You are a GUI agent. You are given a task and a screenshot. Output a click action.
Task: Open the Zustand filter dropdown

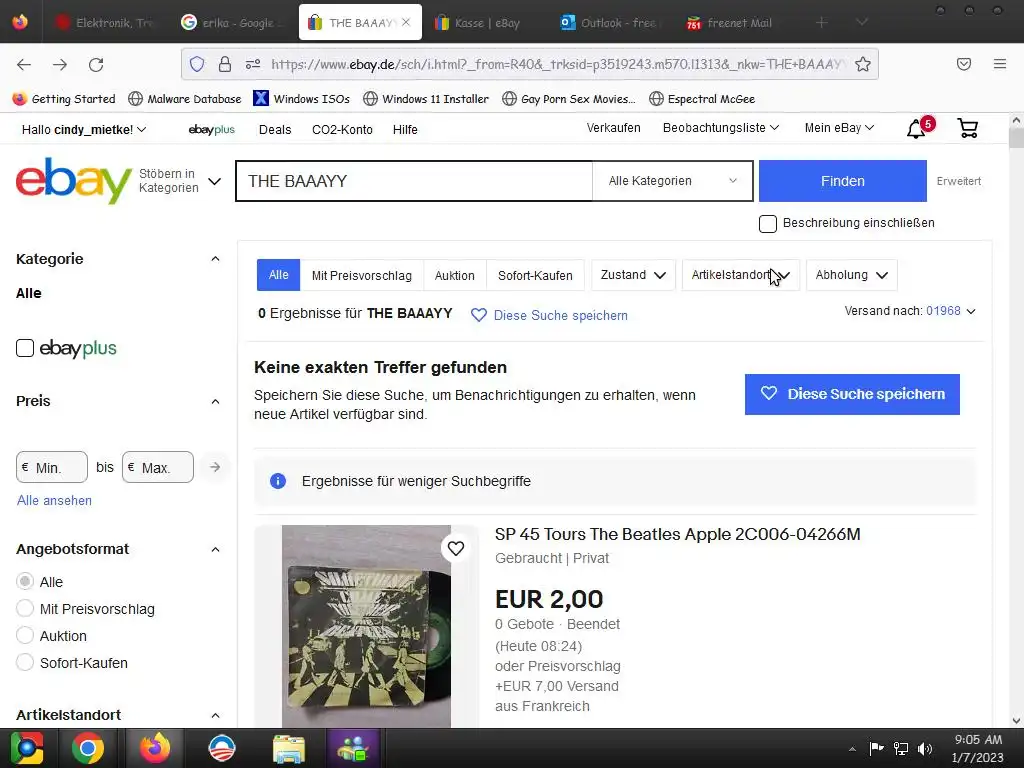tap(633, 275)
